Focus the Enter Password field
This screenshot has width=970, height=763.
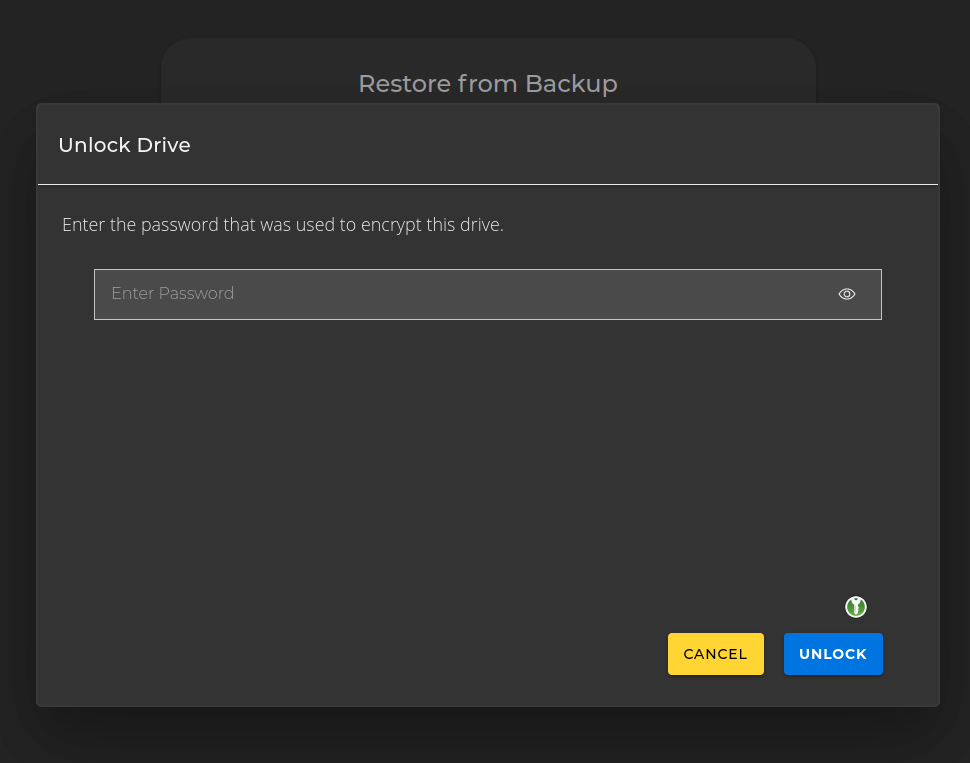tap(460, 294)
